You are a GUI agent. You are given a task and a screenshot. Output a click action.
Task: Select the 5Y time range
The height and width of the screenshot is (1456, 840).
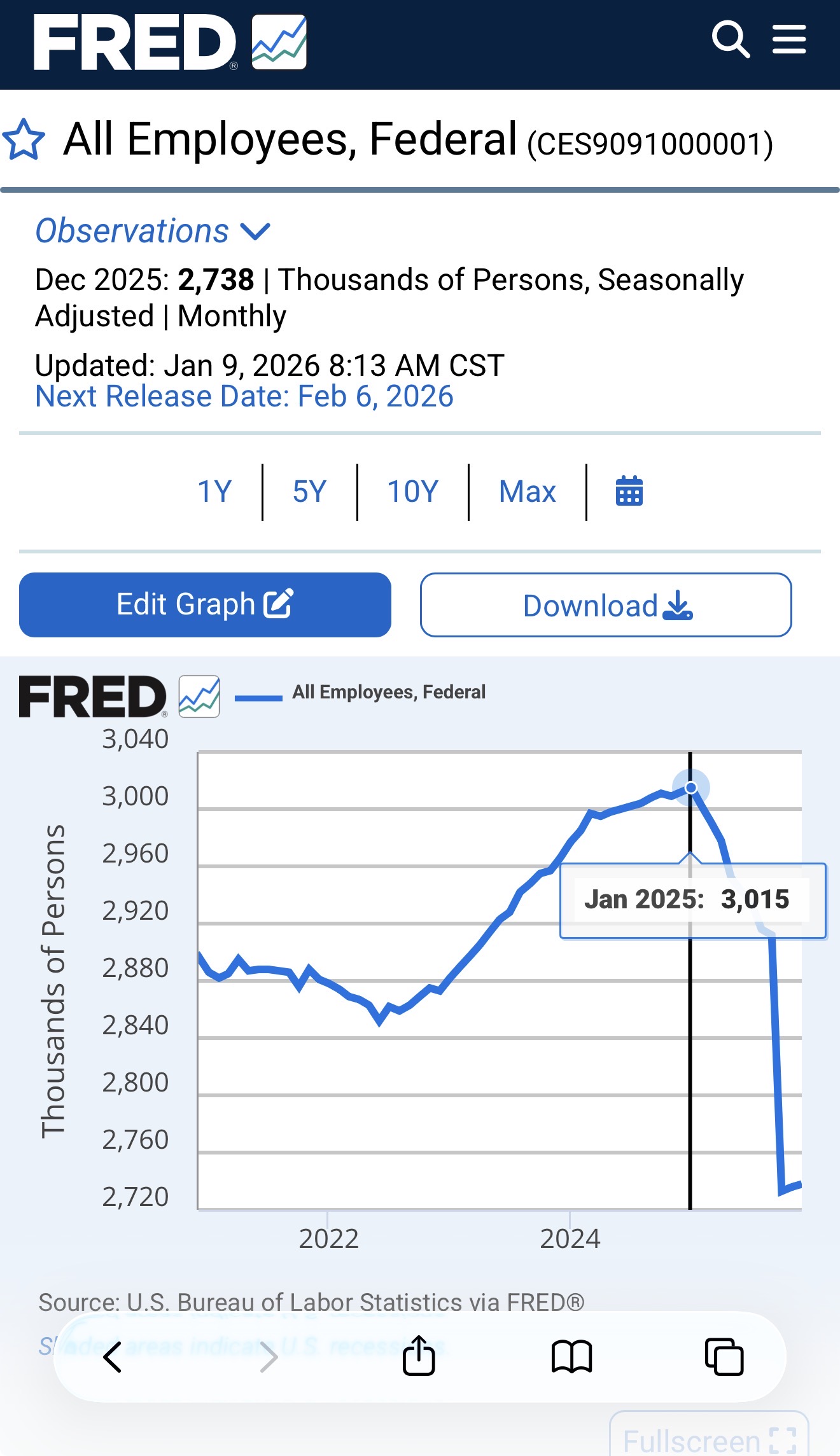point(309,492)
